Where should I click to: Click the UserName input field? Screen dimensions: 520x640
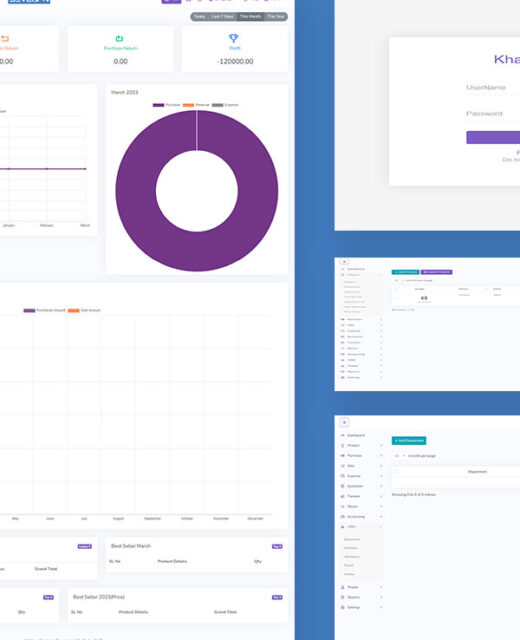pyautogui.click(x=493, y=88)
